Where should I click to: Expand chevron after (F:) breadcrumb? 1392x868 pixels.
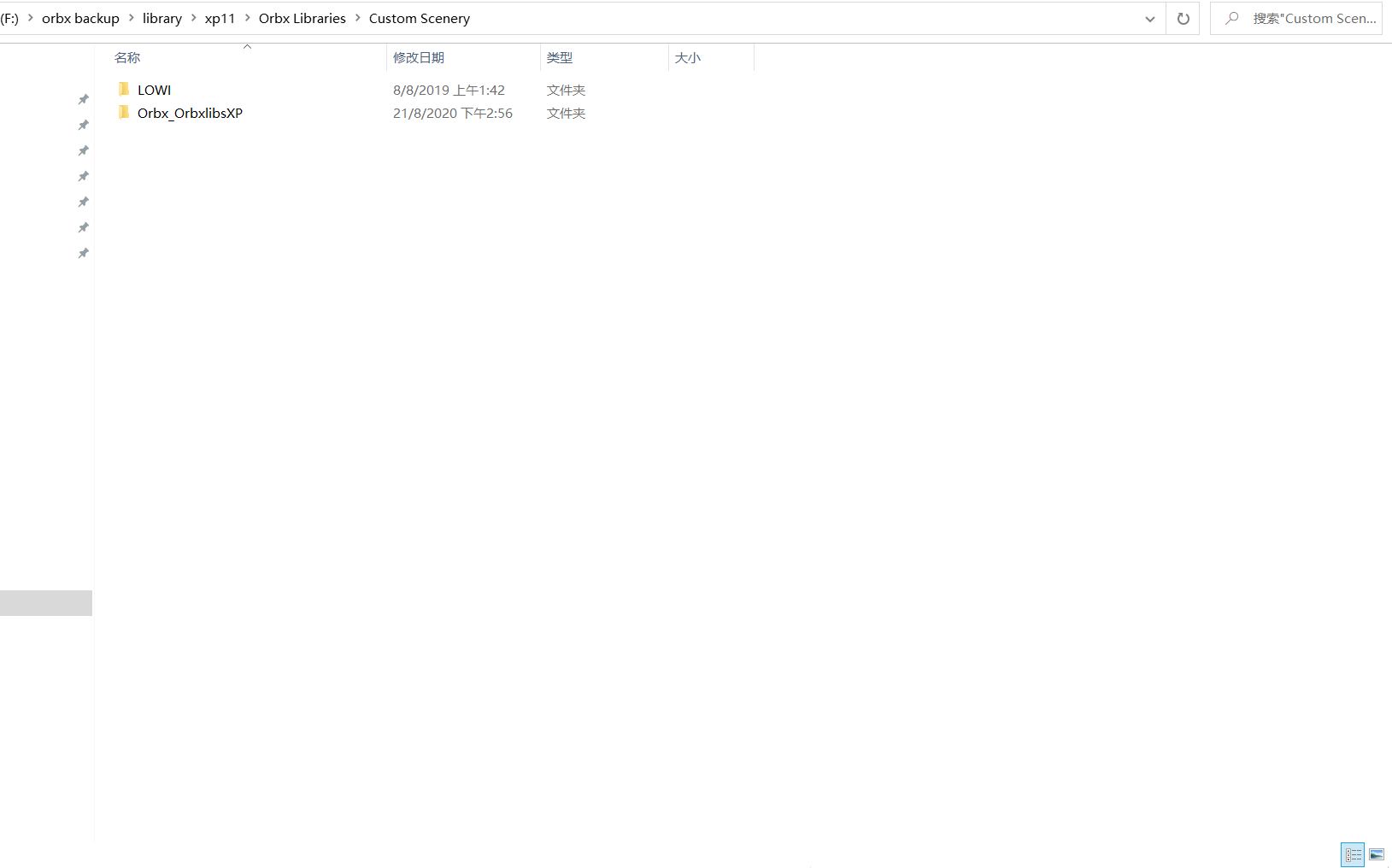coord(30,18)
